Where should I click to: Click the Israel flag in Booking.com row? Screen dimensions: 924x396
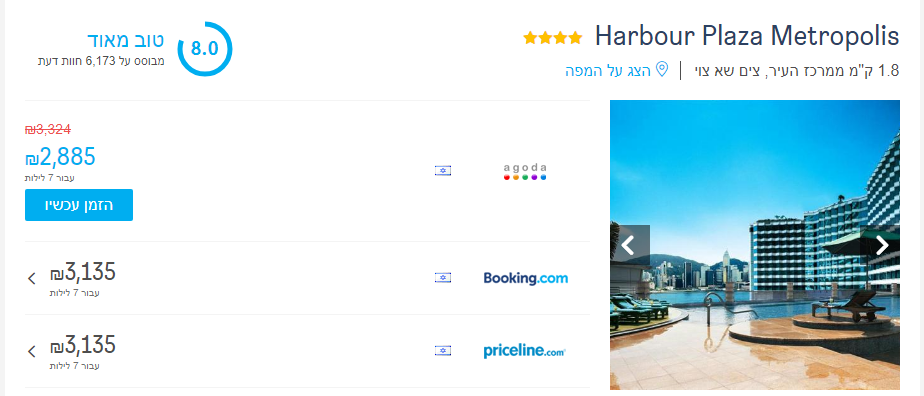tap(443, 278)
